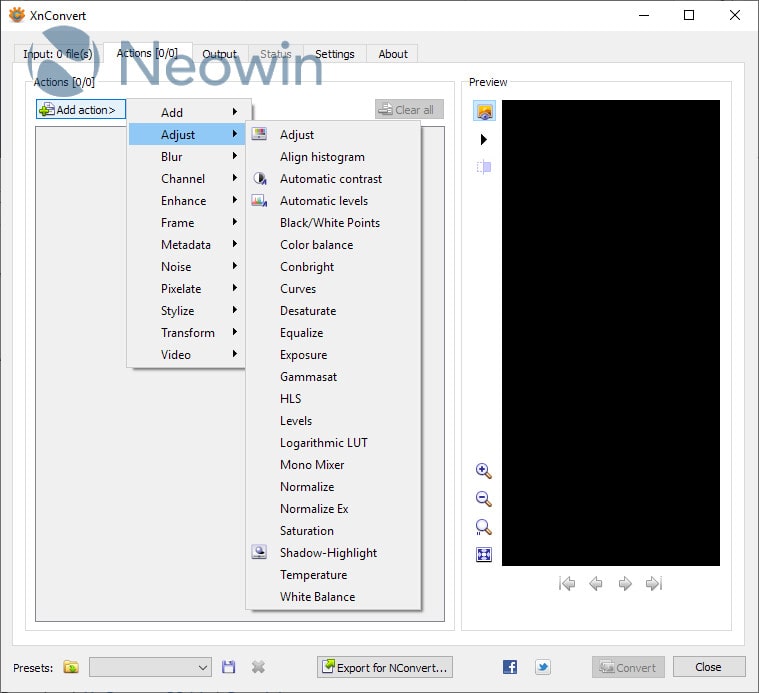Select the Exposure action
The image size is (759, 693).
coord(333,355)
